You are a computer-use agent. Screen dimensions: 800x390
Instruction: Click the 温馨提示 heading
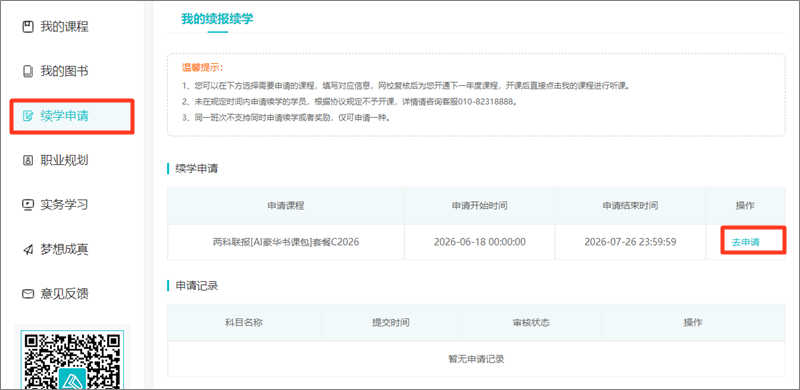[x=203, y=68]
